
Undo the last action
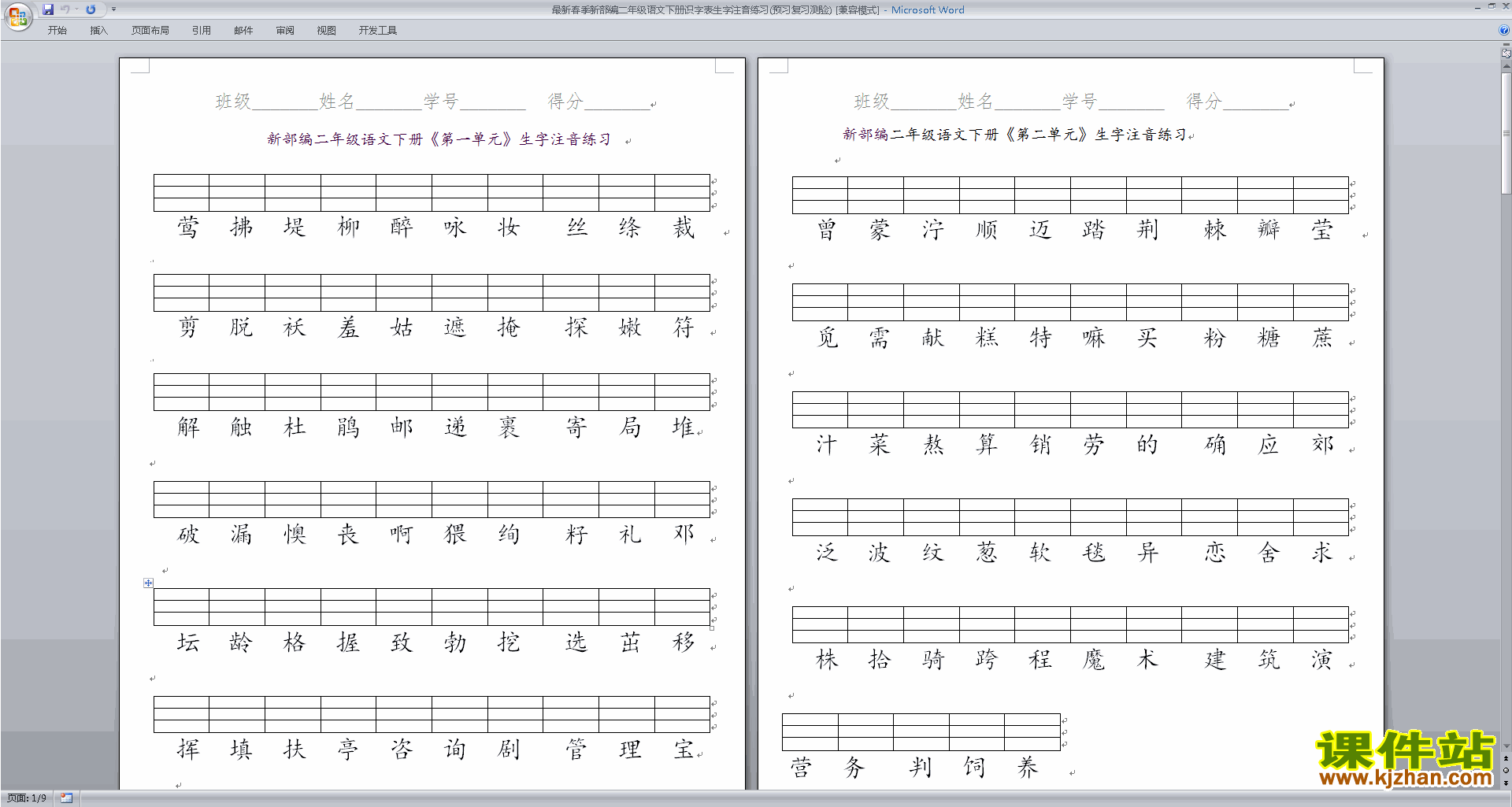pos(65,9)
